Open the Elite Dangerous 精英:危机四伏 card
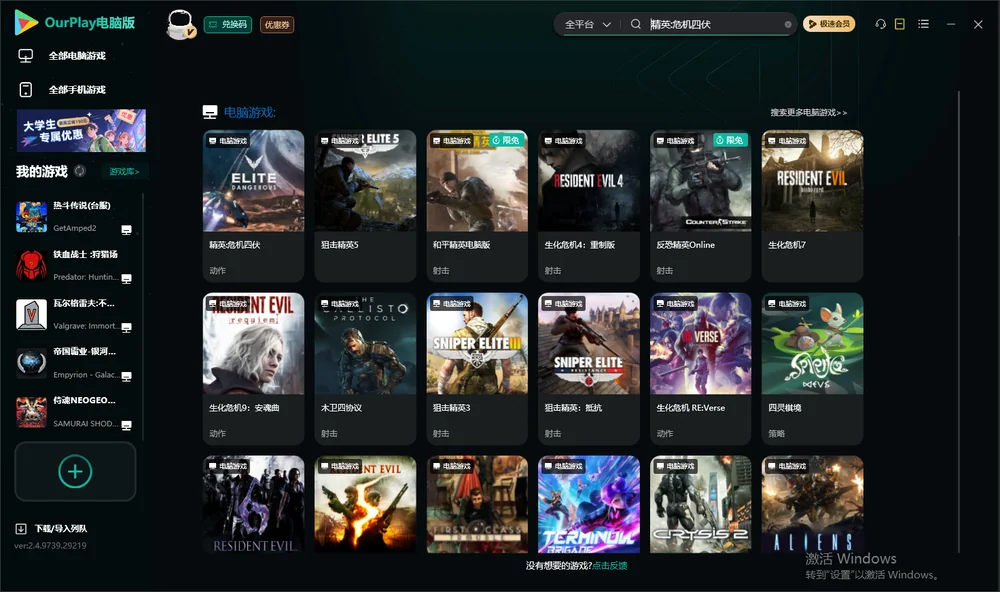This screenshot has width=1000, height=592. [x=254, y=205]
